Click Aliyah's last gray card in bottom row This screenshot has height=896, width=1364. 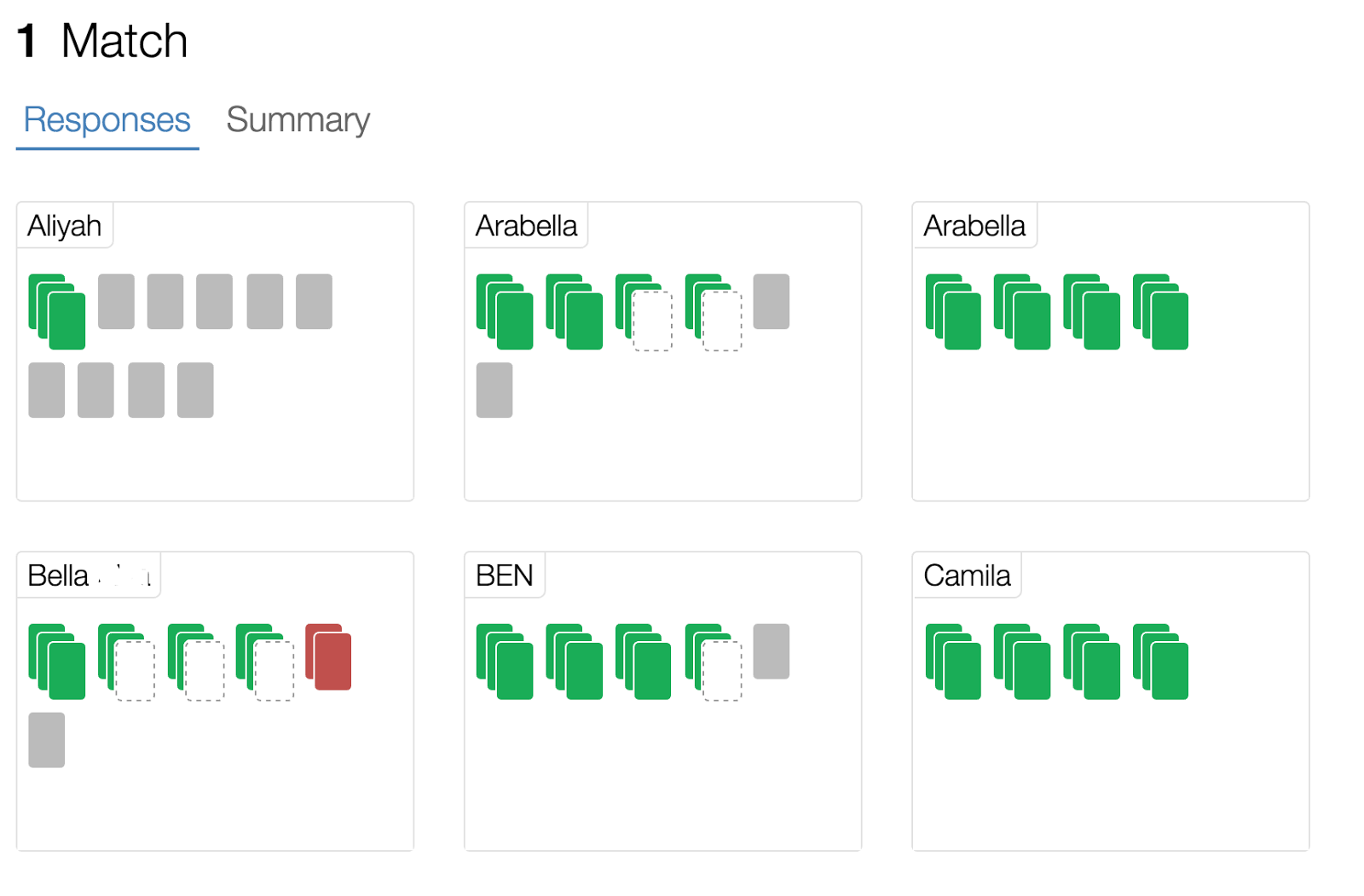click(x=195, y=390)
